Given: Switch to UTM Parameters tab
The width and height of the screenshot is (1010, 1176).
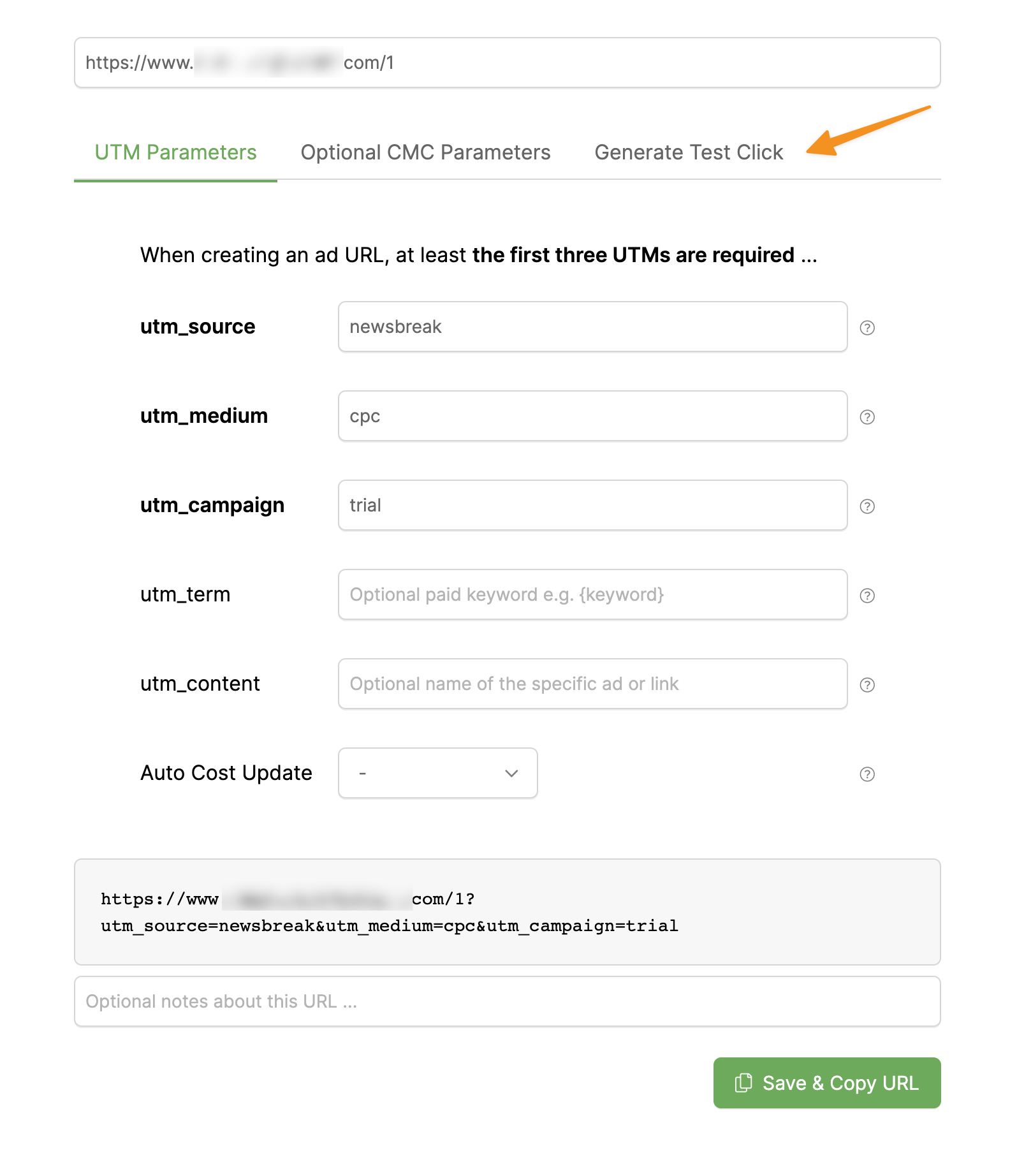Looking at the screenshot, I should click(x=175, y=152).
